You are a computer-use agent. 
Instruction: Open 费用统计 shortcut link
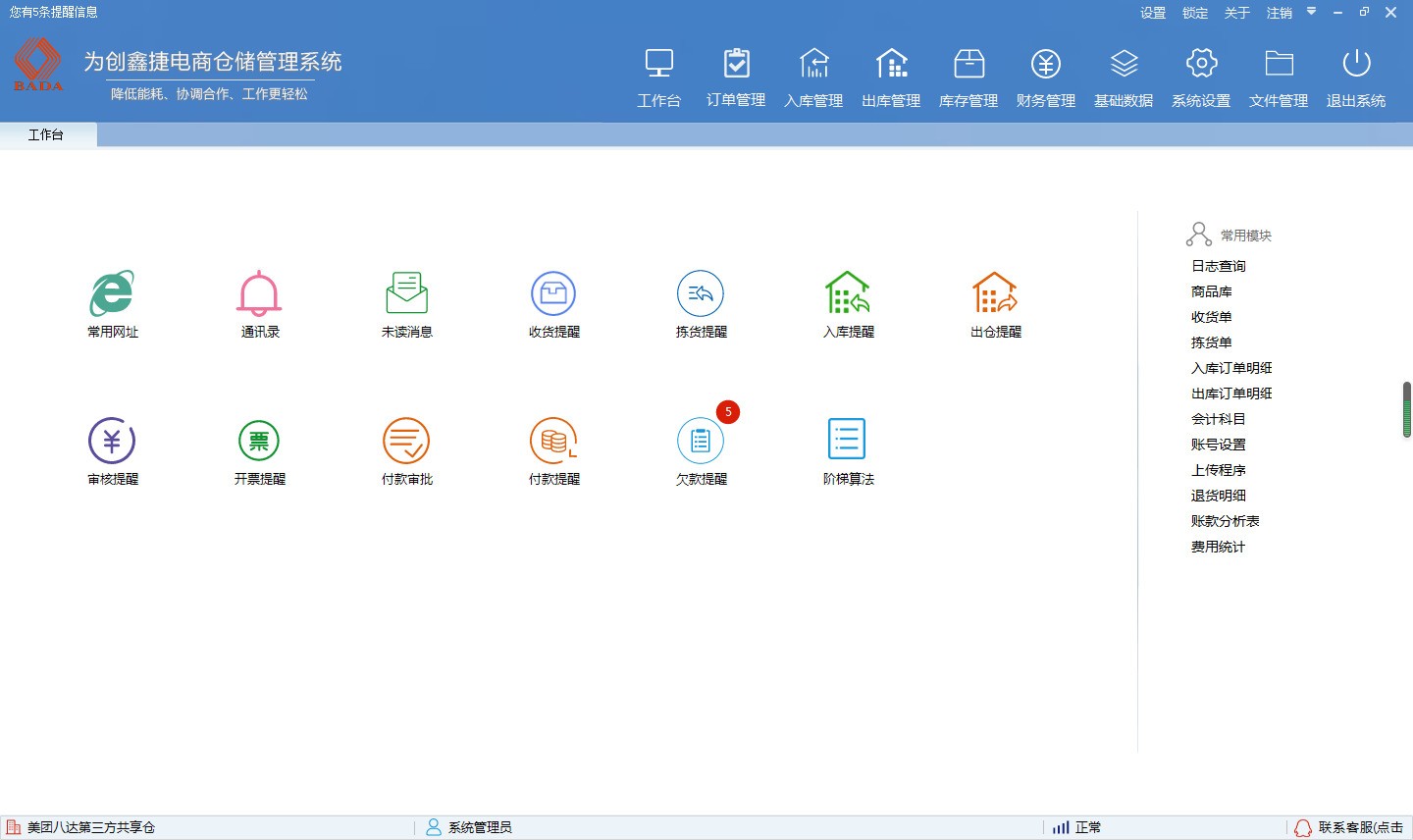[1219, 547]
